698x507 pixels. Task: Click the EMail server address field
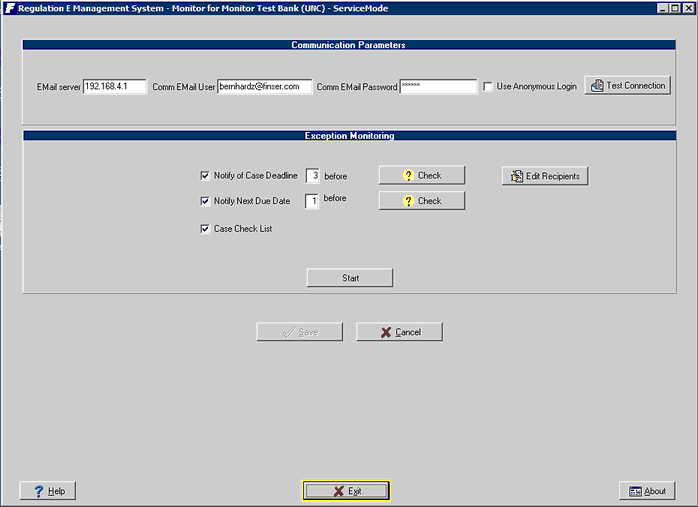pos(114,87)
